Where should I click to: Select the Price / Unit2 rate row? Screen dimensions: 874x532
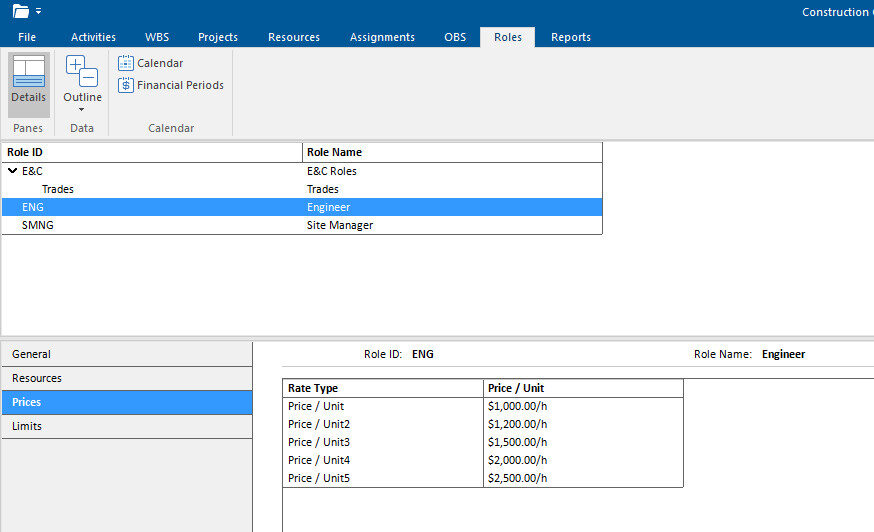pos(483,424)
